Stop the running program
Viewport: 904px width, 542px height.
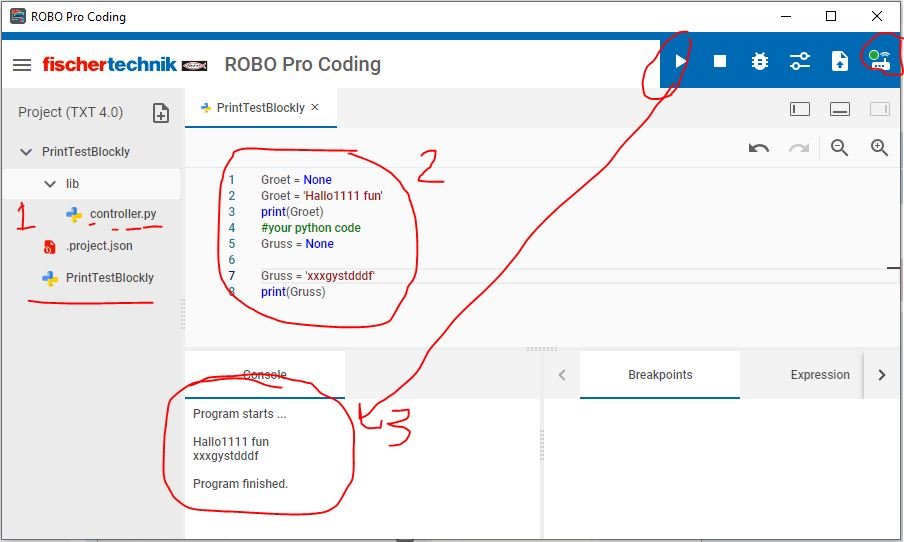pos(720,62)
